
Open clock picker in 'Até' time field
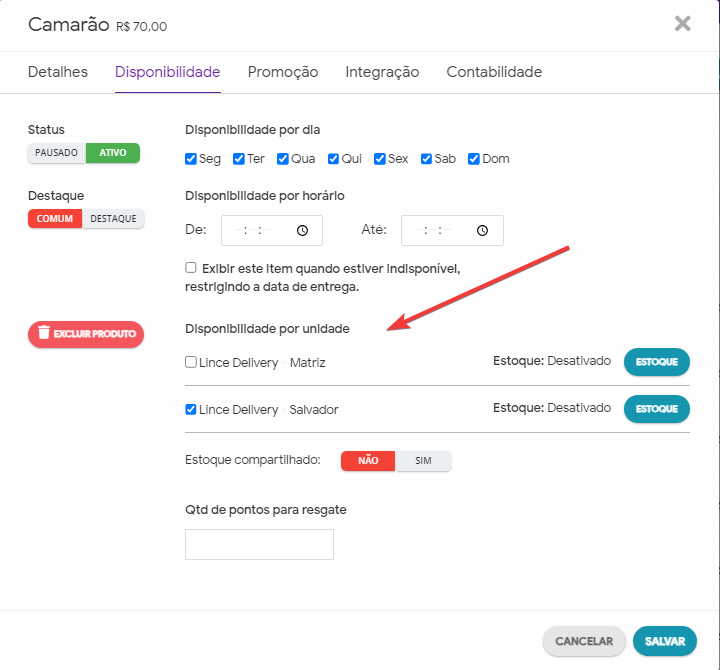pyautogui.click(x=483, y=230)
